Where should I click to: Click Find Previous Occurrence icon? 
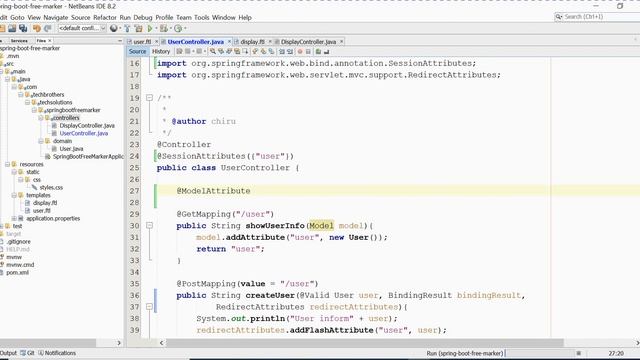(221, 51)
